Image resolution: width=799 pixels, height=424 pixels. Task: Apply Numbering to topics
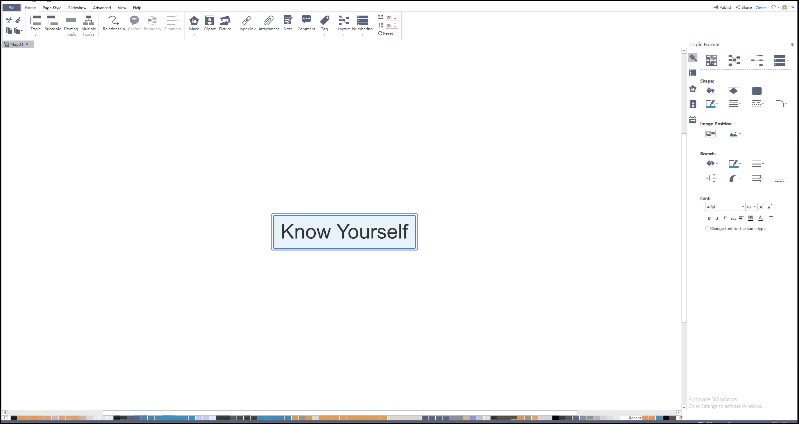click(362, 24)
